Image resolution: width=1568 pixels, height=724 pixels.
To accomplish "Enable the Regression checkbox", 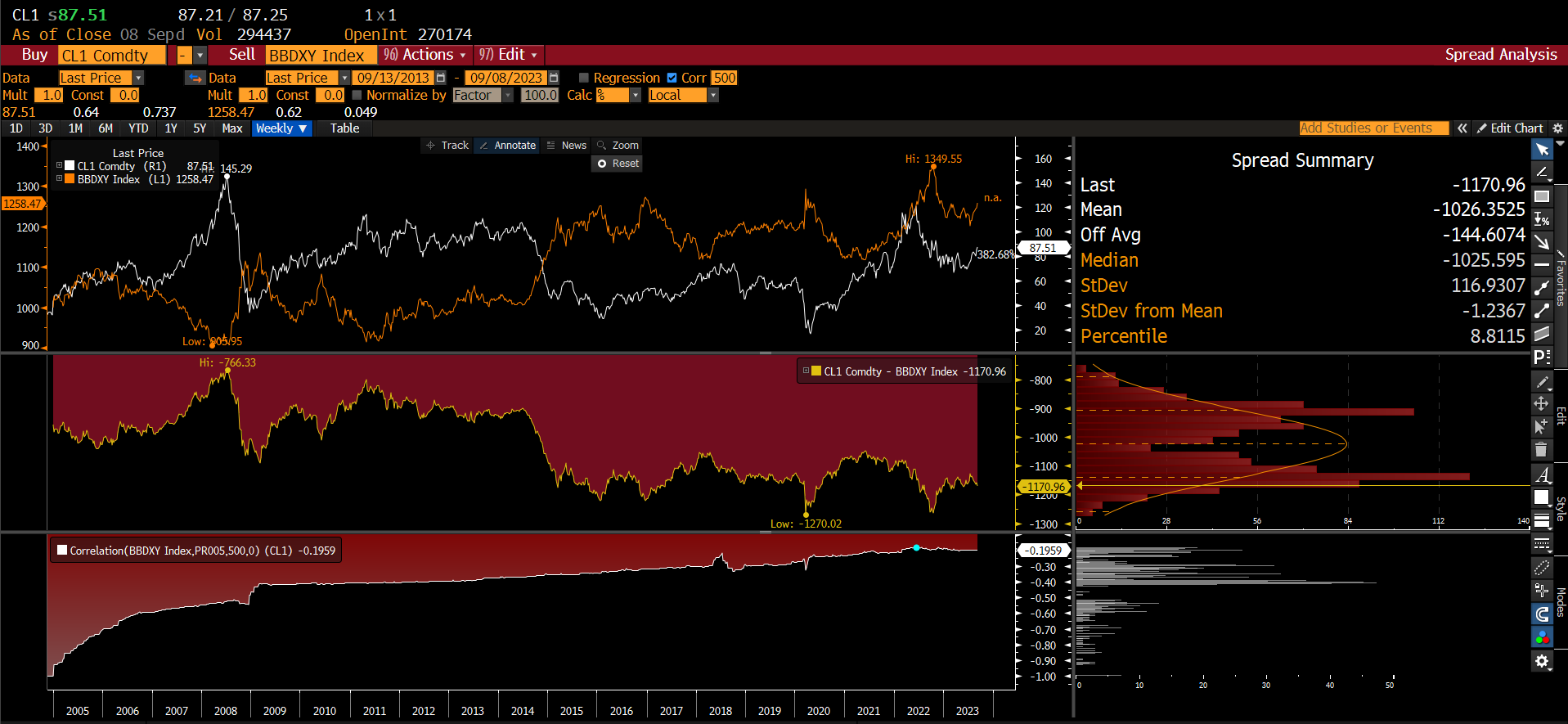I will pyautogui.click(x=584, y=78).
